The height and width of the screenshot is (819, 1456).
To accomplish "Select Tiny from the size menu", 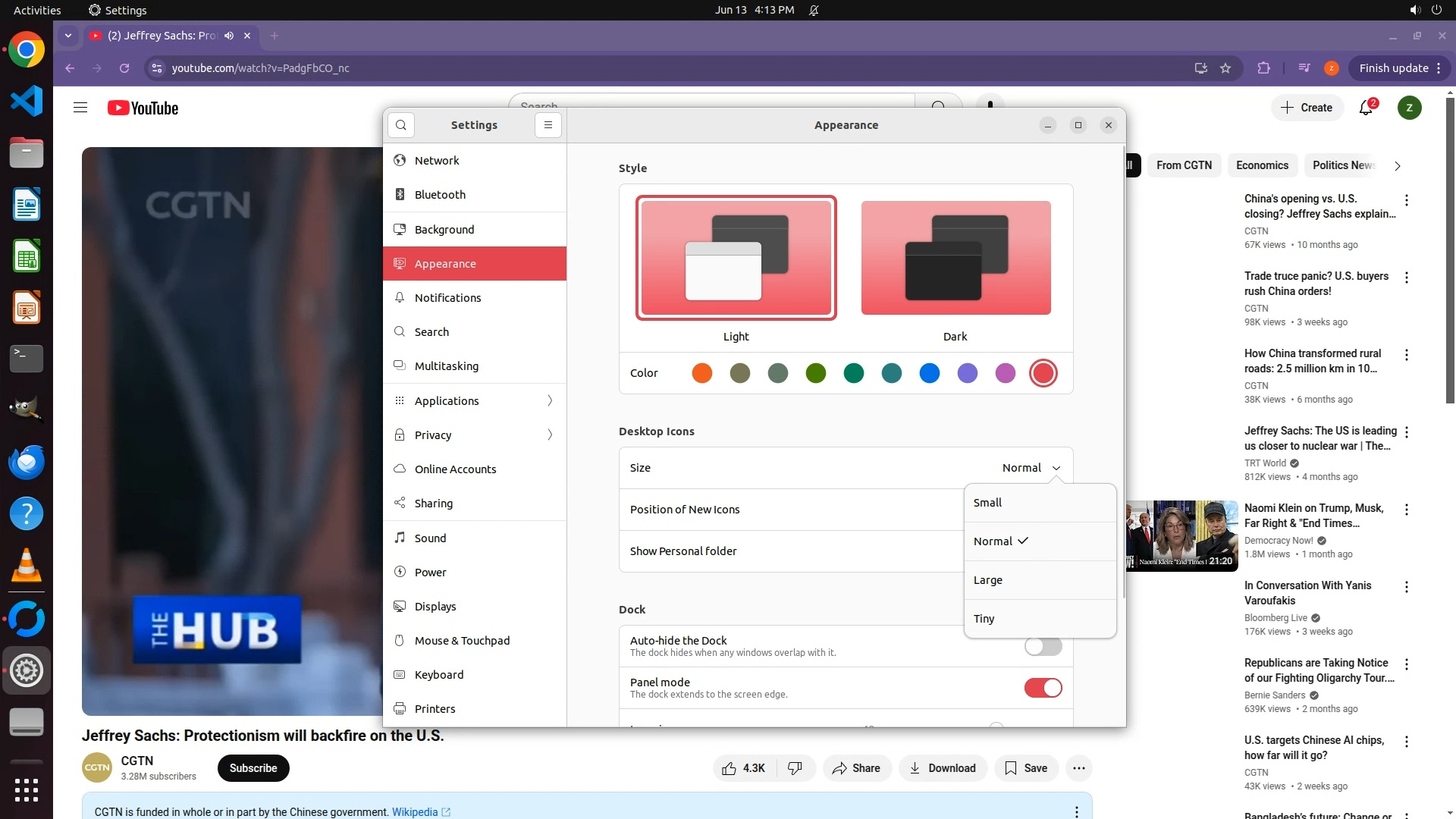I will tap(984, 619).
